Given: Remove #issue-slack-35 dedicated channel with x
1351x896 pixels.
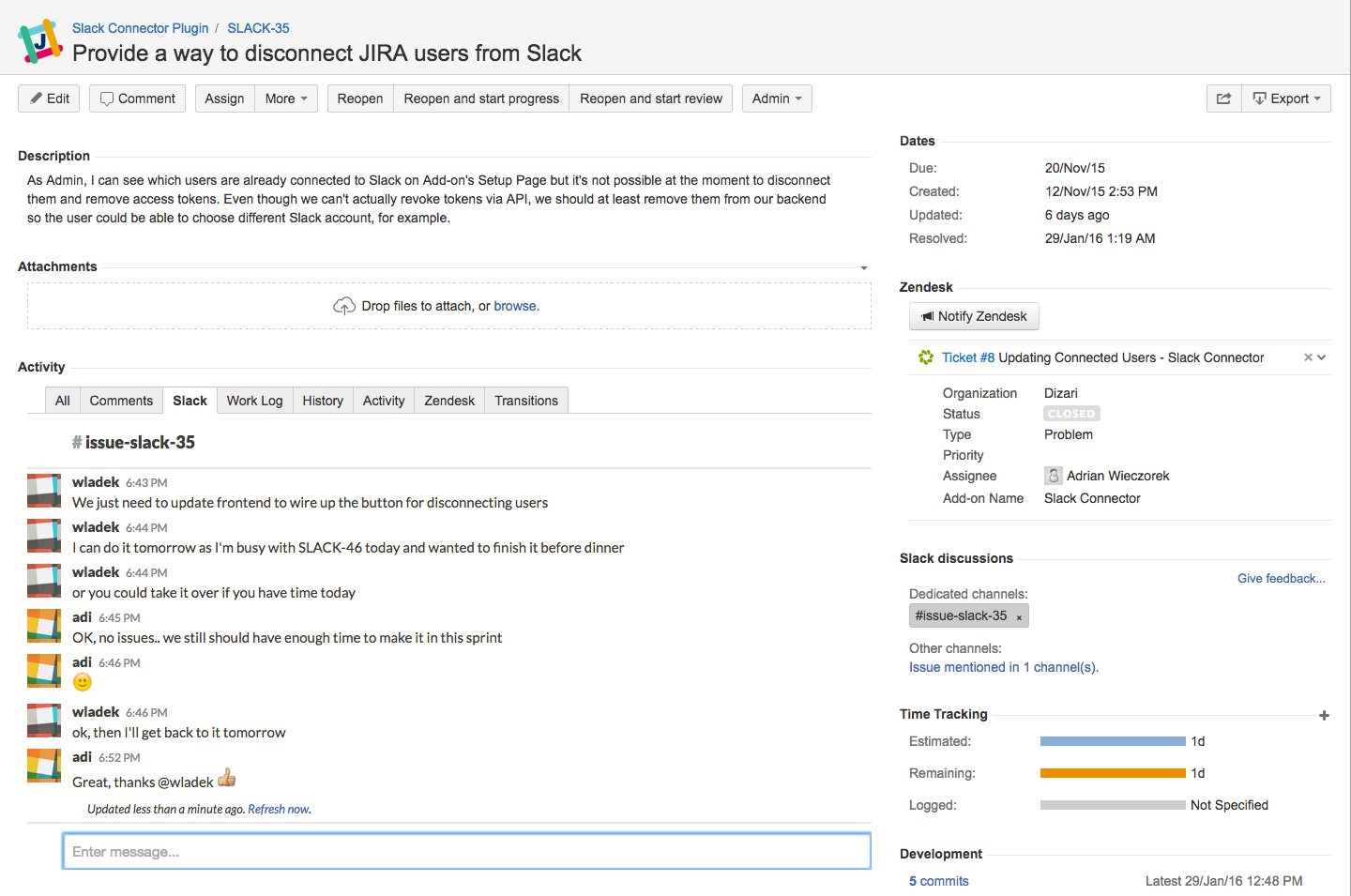Looking at the screenshot, I should [x=1019, y=617].
